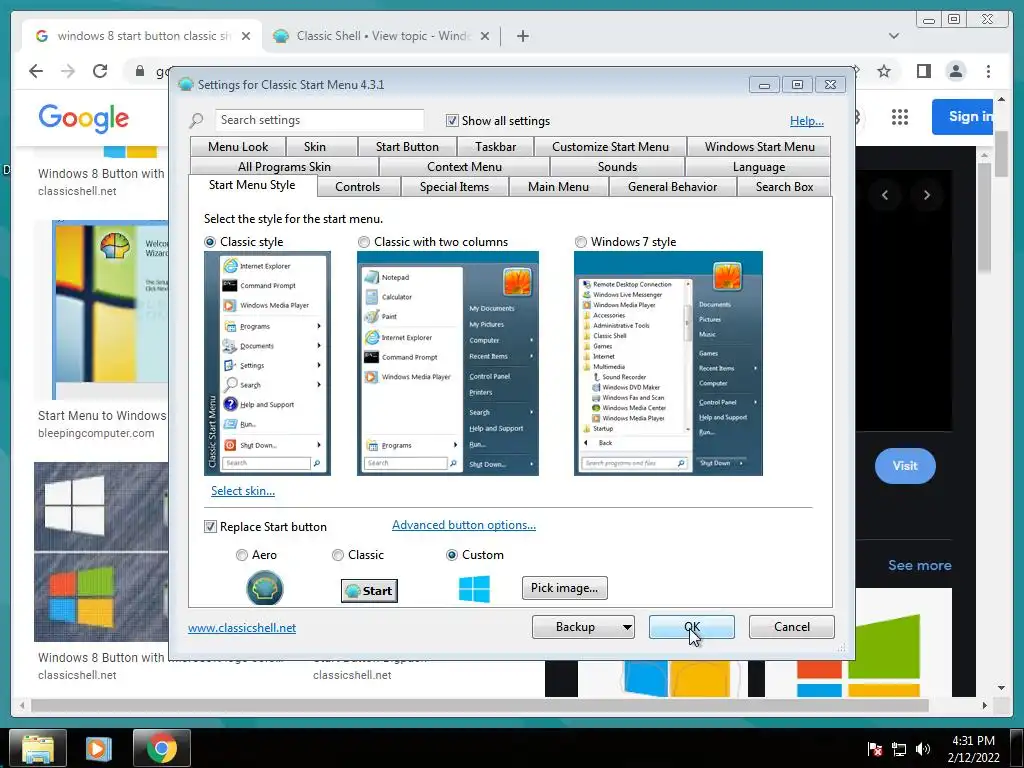Choose the Custom start button option

coord(451,554)
